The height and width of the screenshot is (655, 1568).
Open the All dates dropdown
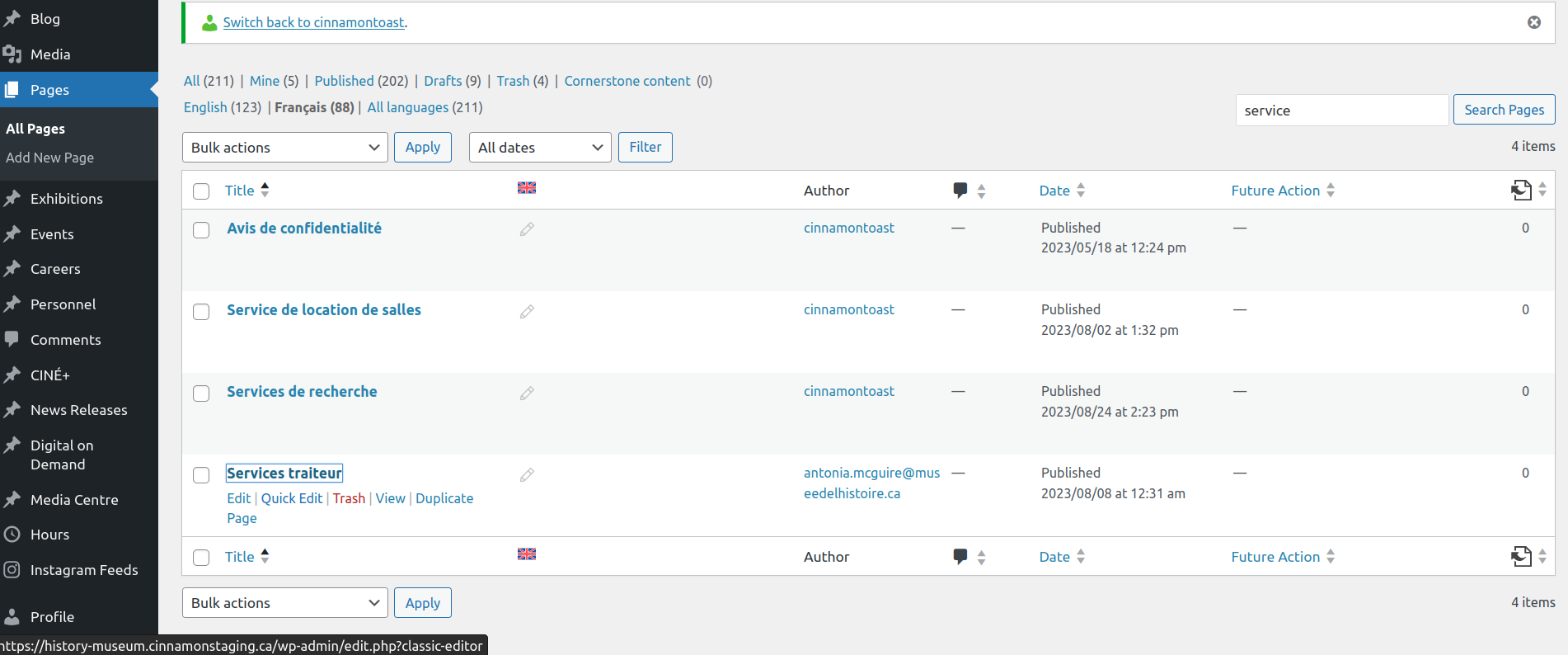[540, 148]
